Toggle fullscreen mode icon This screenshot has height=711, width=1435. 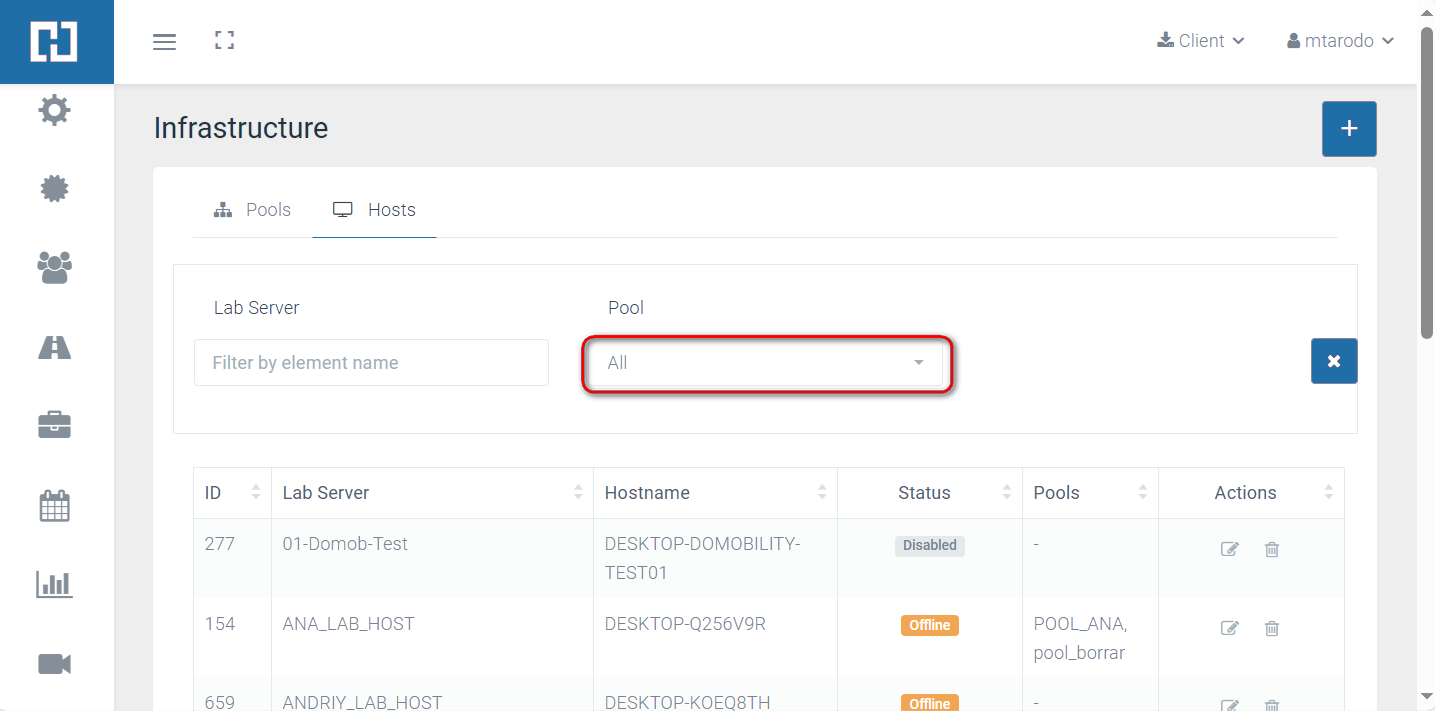pyautogui.click(x=225, y=41)
